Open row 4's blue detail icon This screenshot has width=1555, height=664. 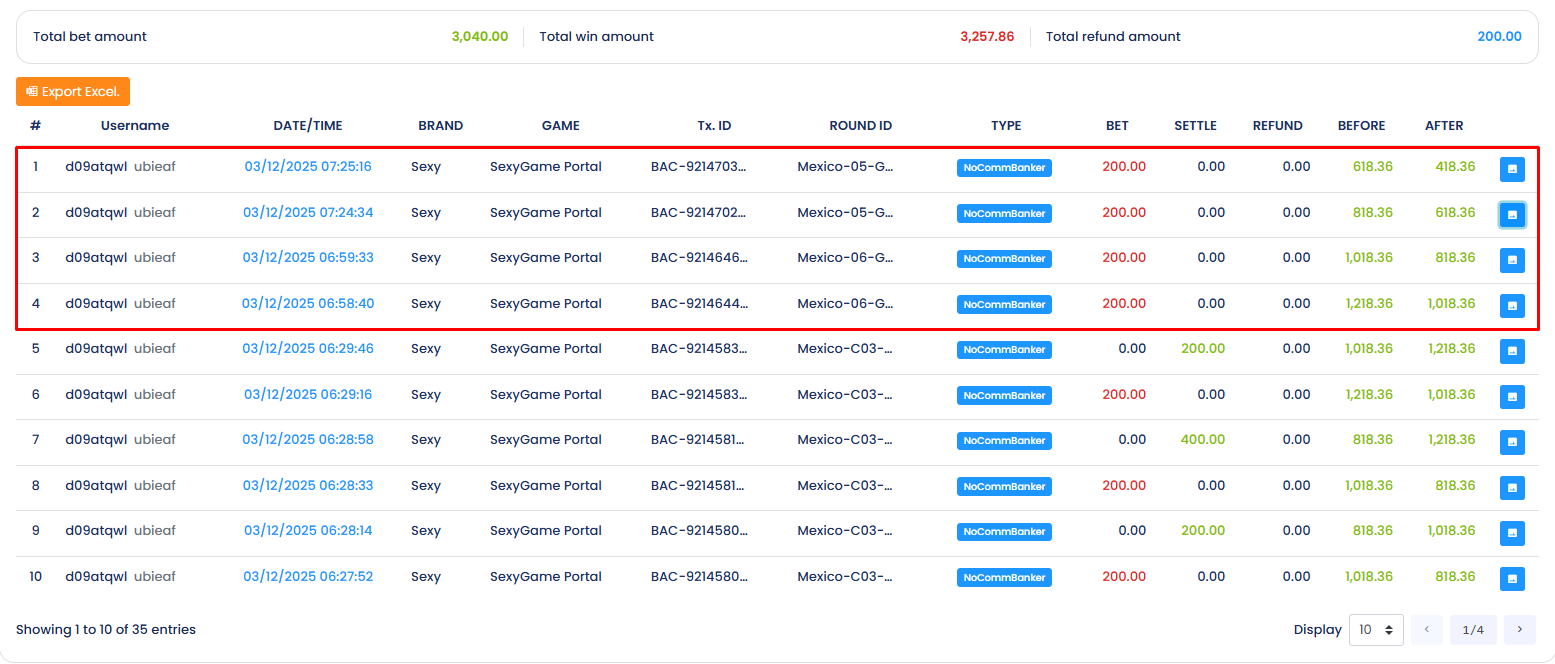click(1512, 305)
